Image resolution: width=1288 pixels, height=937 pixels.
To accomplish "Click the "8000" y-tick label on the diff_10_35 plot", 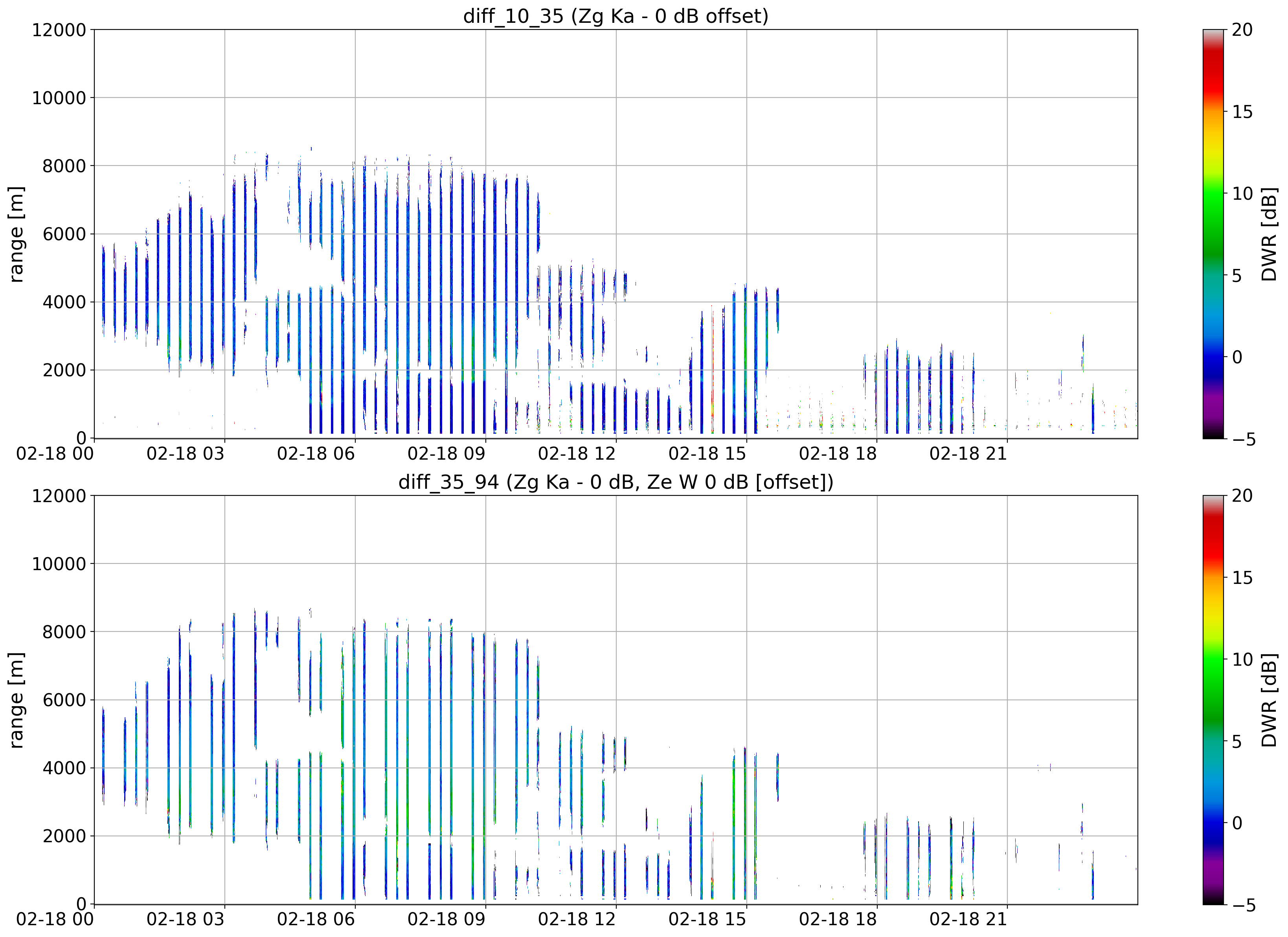I will (64, 166).
